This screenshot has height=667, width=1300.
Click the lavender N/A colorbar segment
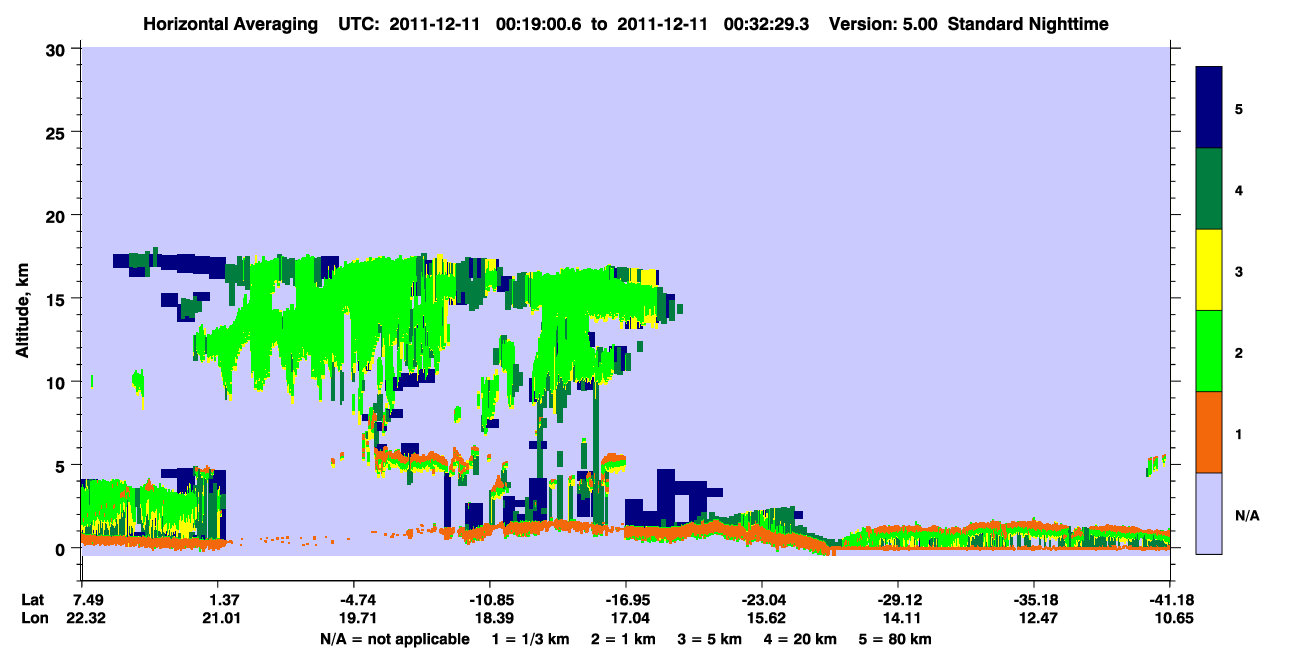pos(1209,512)
